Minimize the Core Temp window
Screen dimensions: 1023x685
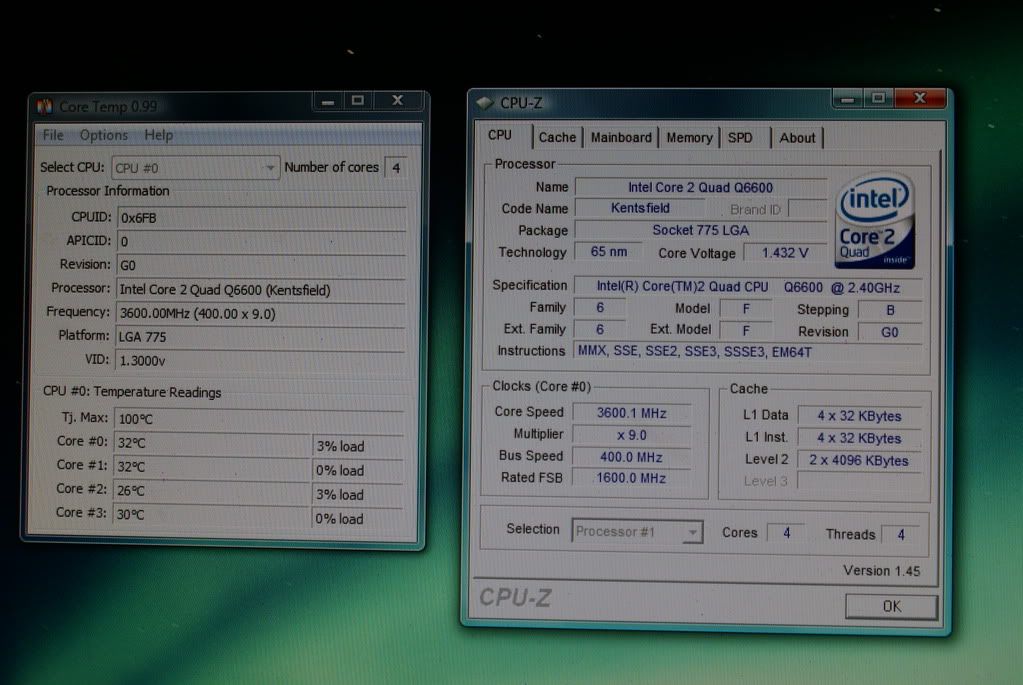(x=328, y=101)
